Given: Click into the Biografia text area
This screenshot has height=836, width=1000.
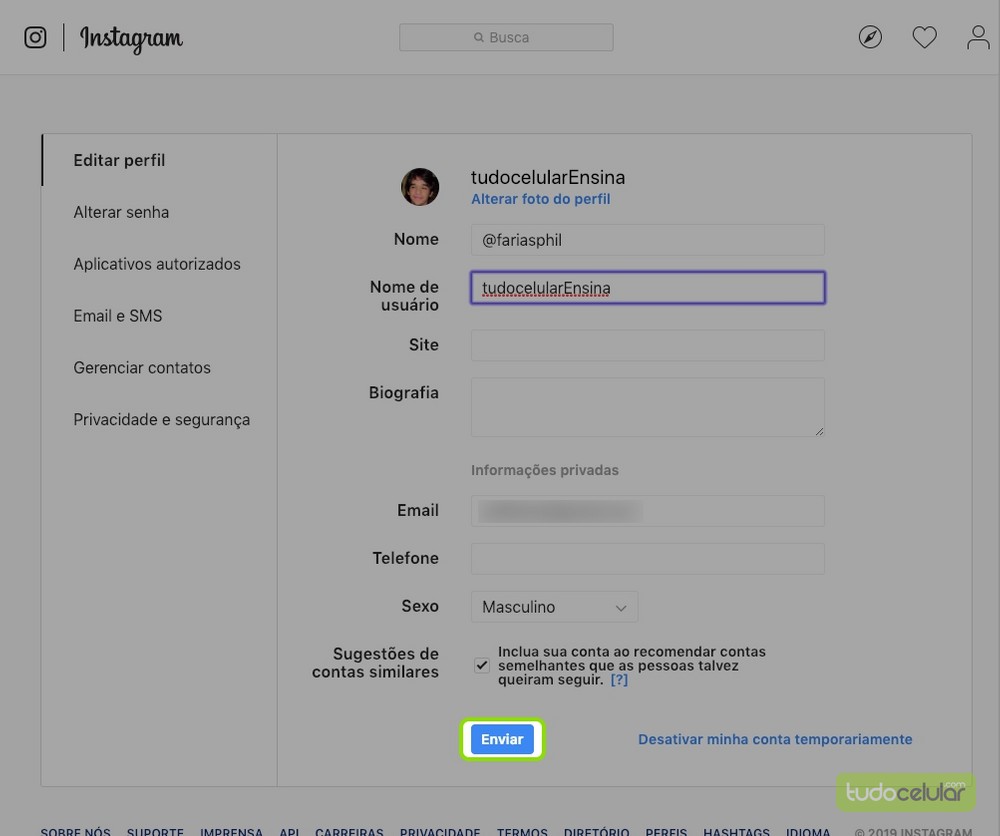Looking at the screenshot, I should point(647,406).
